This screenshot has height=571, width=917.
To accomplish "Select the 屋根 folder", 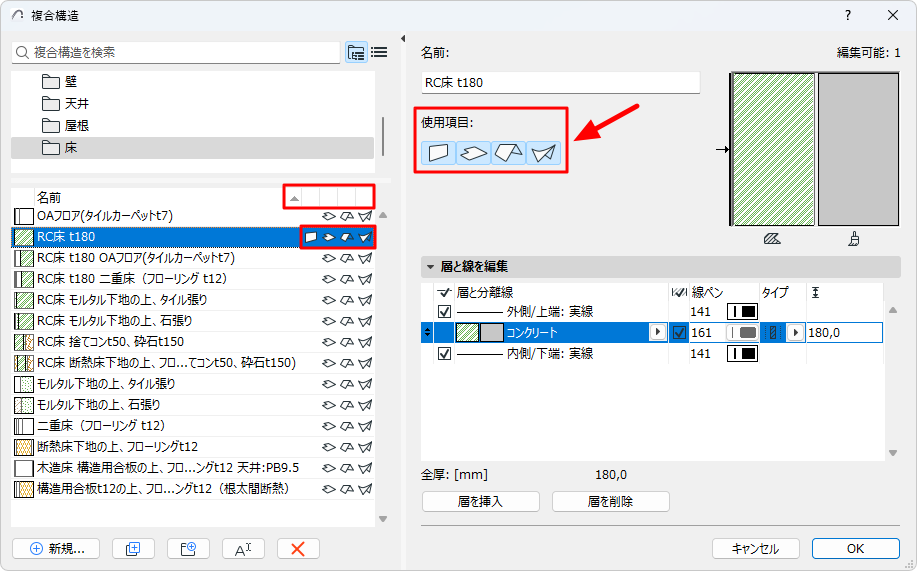I will coord(192,126).
